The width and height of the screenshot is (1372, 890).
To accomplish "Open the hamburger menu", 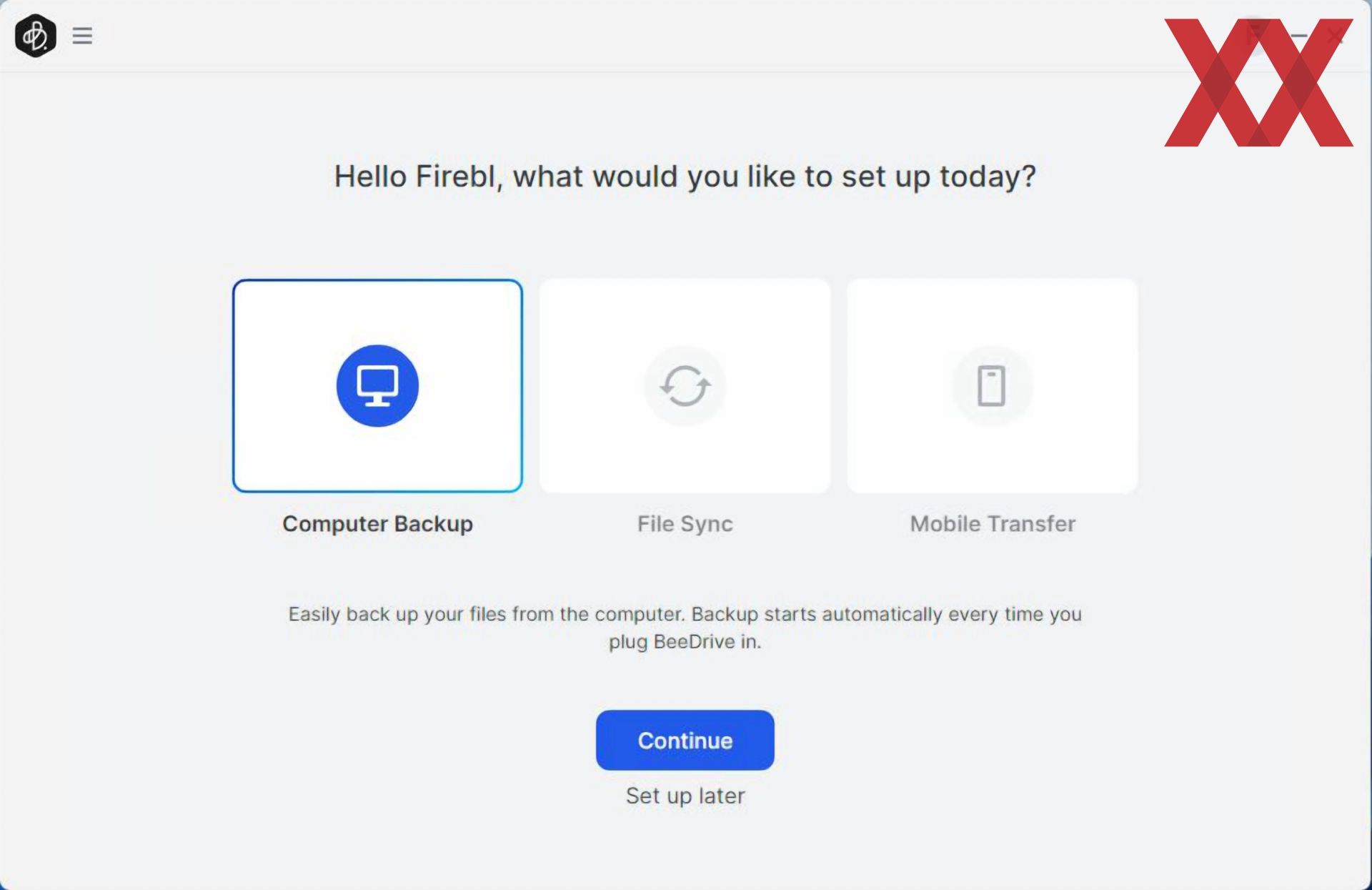I will click(x=82, y=36).
